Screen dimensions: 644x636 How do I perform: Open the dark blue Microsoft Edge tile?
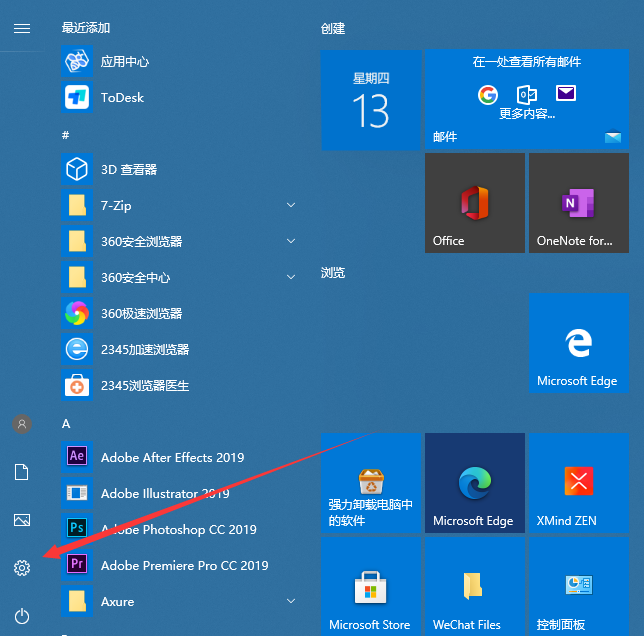pos(475,483)
